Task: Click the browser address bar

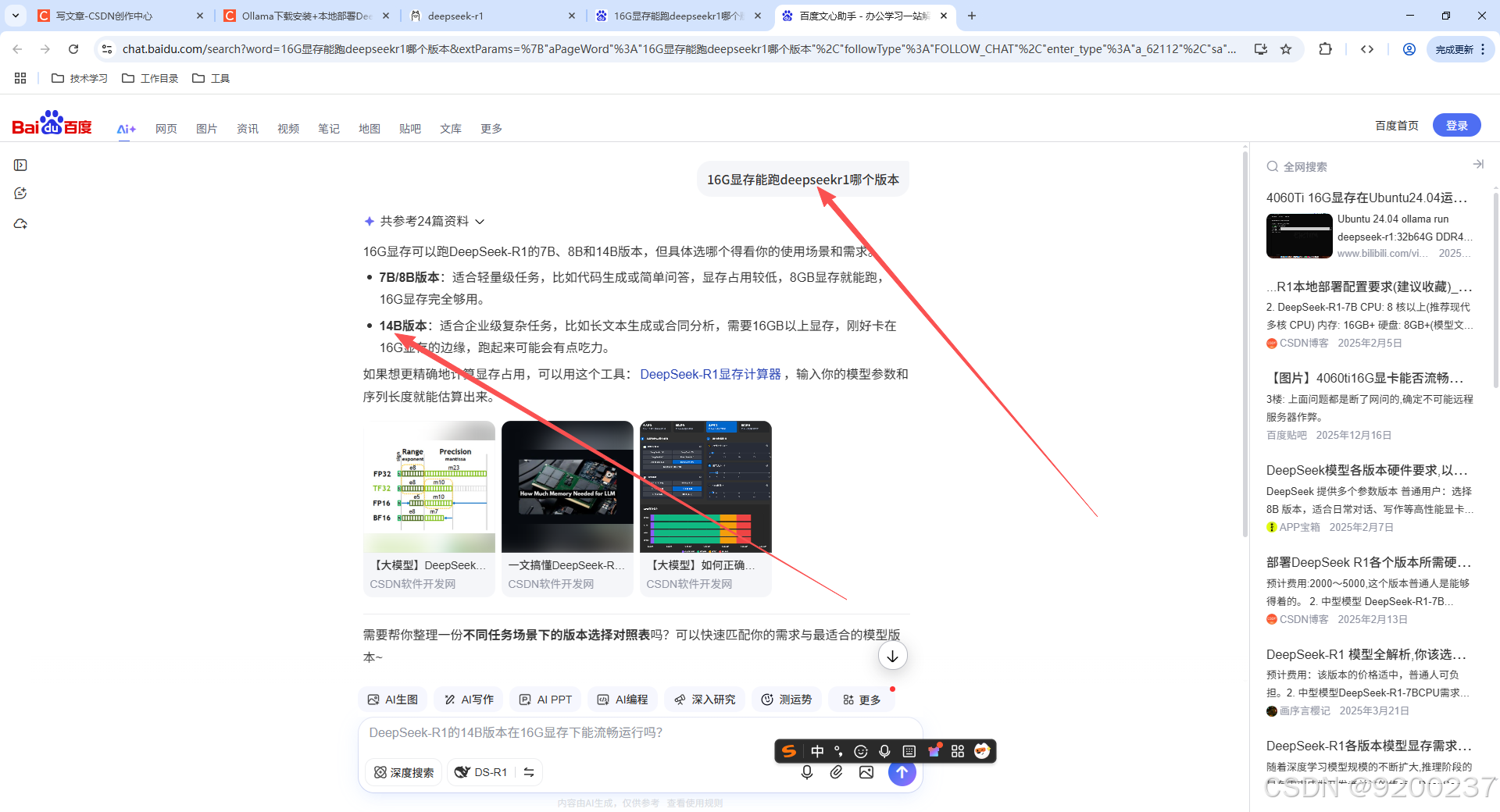Action: pyautogui.click(x=680, y=49)
